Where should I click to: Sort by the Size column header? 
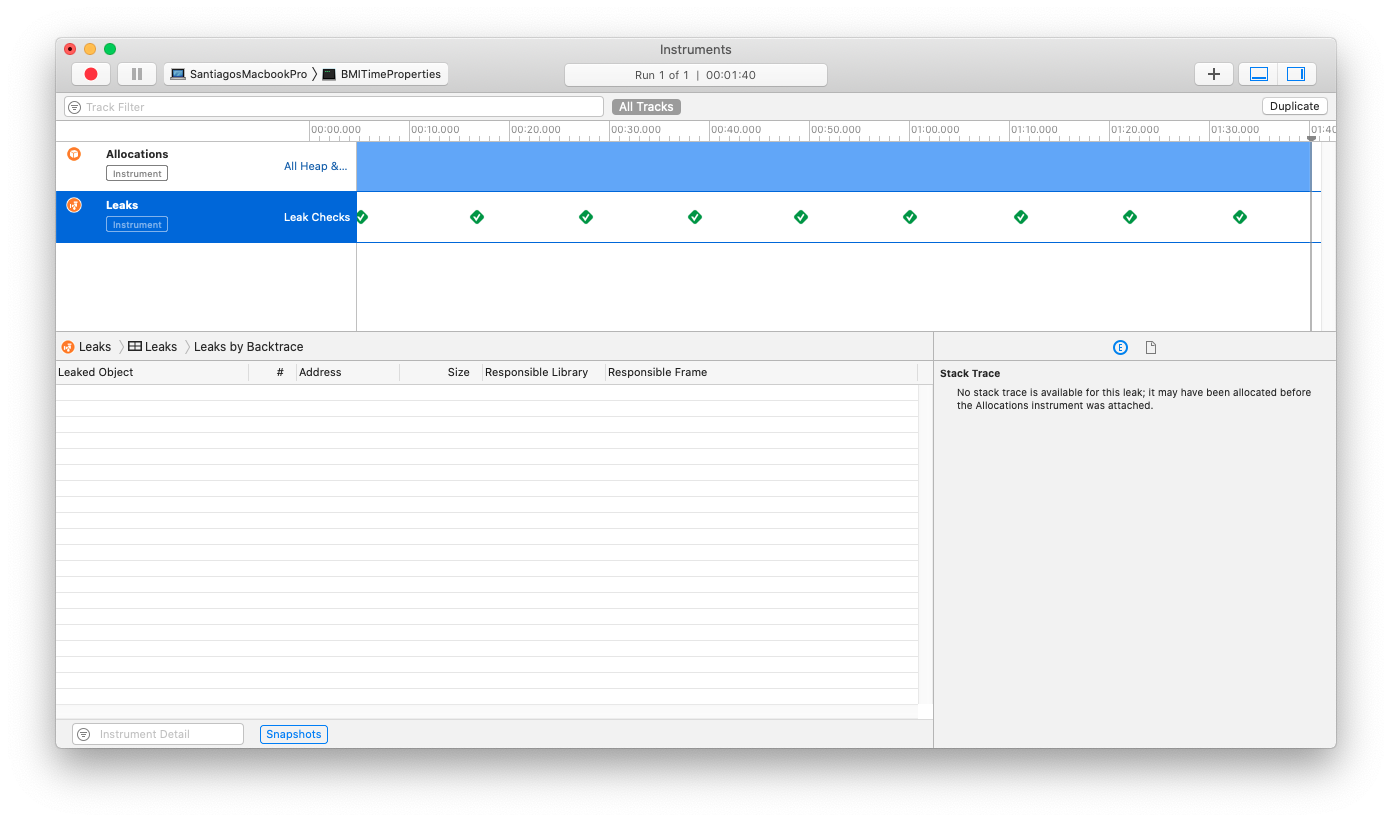pos(440,372)
